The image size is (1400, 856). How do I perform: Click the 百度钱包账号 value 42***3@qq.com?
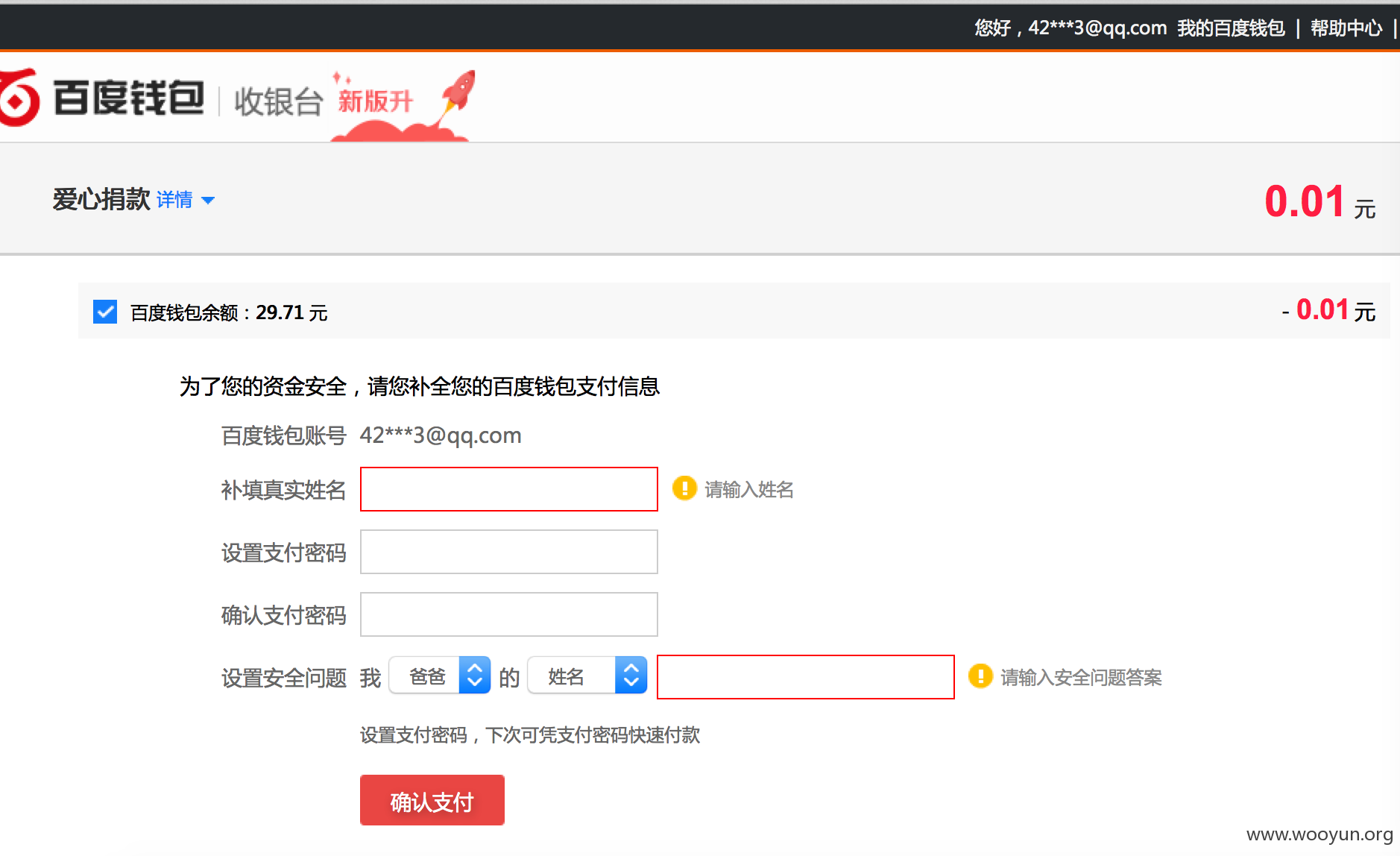pos(441,435)
